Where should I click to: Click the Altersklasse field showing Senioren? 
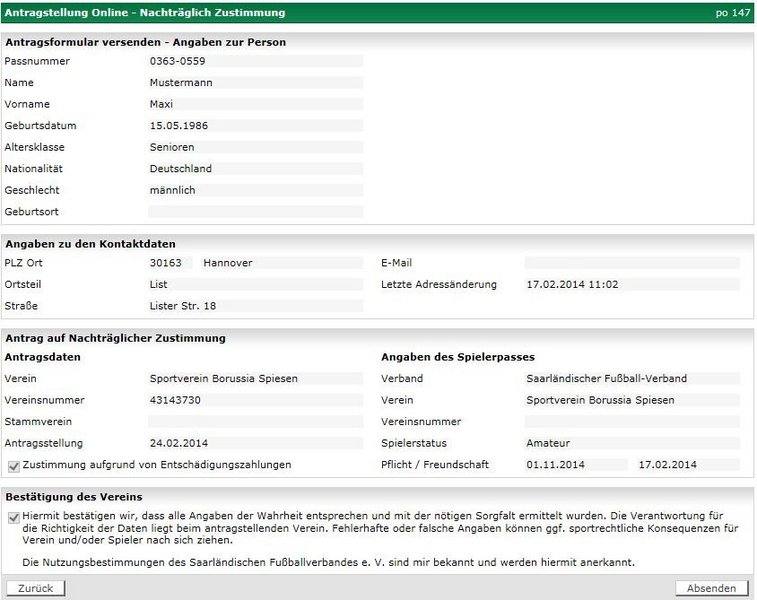(255, 147)
